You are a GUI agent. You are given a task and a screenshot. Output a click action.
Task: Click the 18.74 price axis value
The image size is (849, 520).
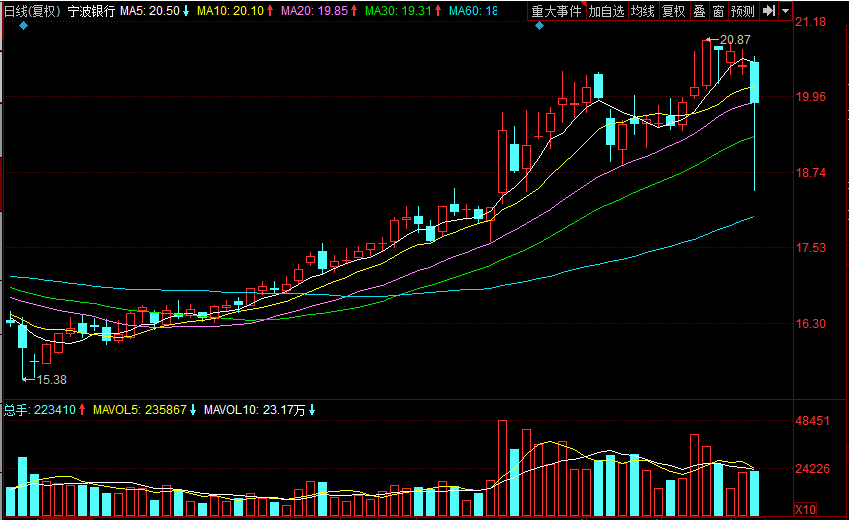pyautogui.click(x=811, y=173)
